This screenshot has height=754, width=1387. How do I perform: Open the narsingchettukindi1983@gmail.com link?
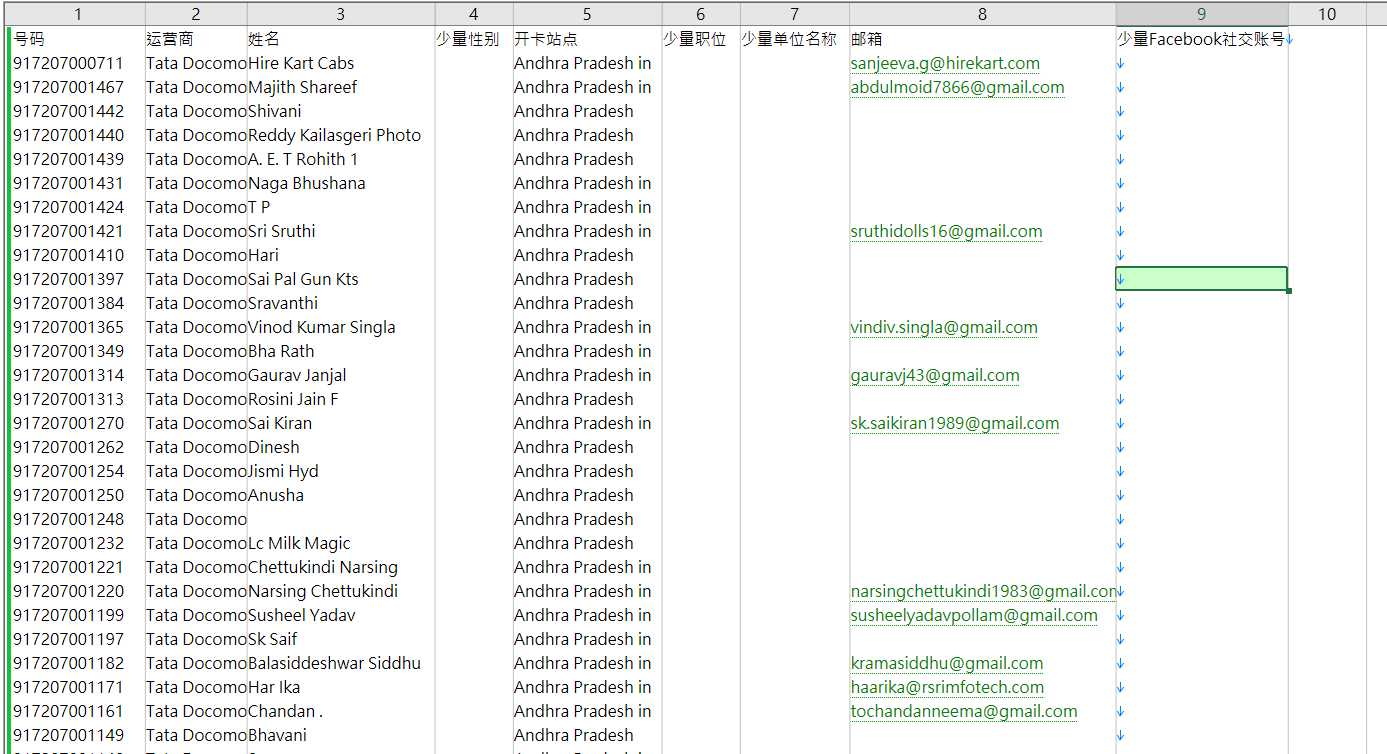[x=983, y=591]
